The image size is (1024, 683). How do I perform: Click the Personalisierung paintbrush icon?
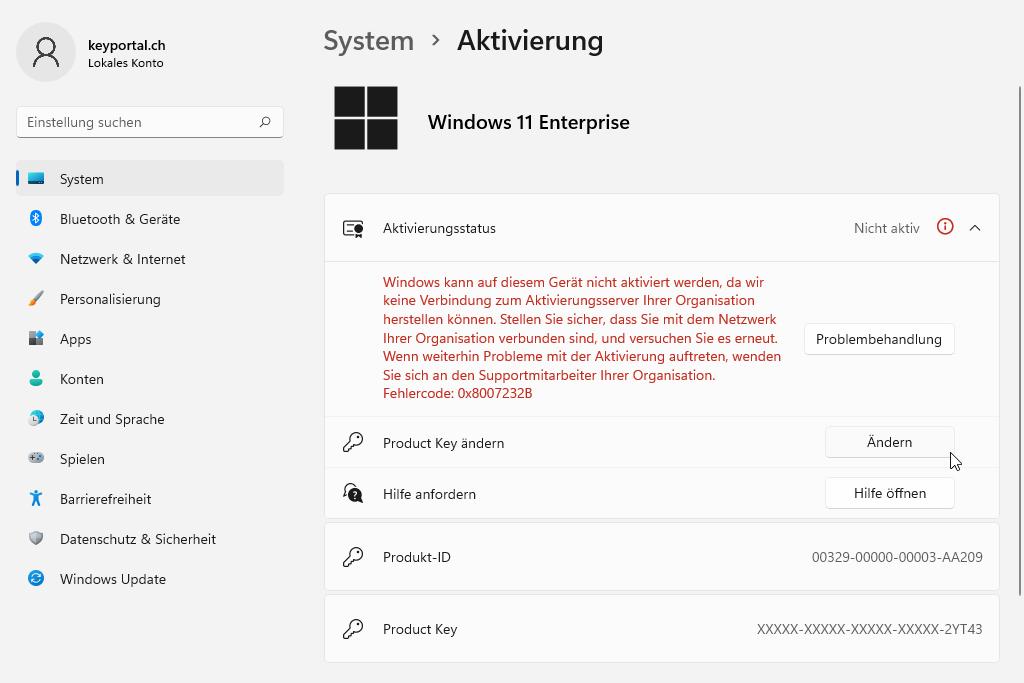pos(36,299)
